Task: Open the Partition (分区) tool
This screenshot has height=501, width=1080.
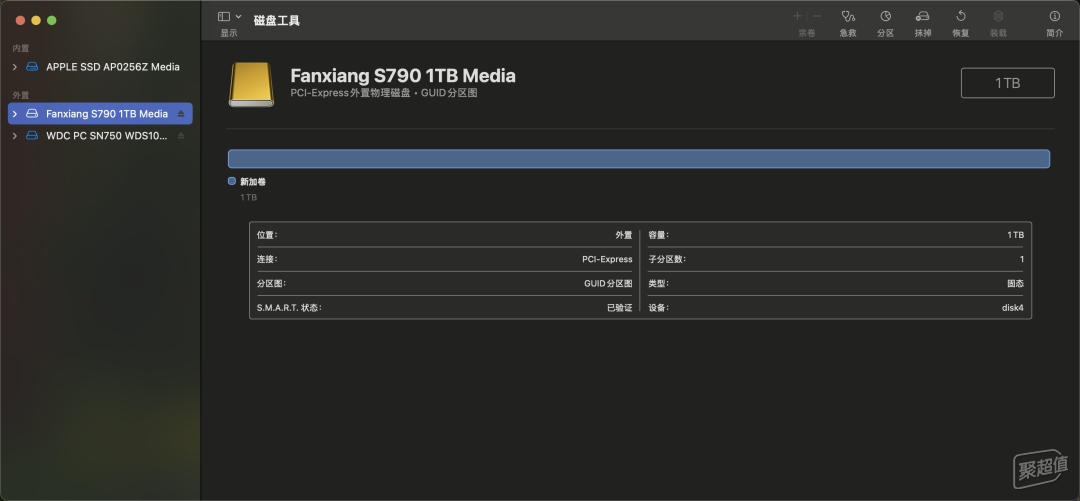Action: 885,17
